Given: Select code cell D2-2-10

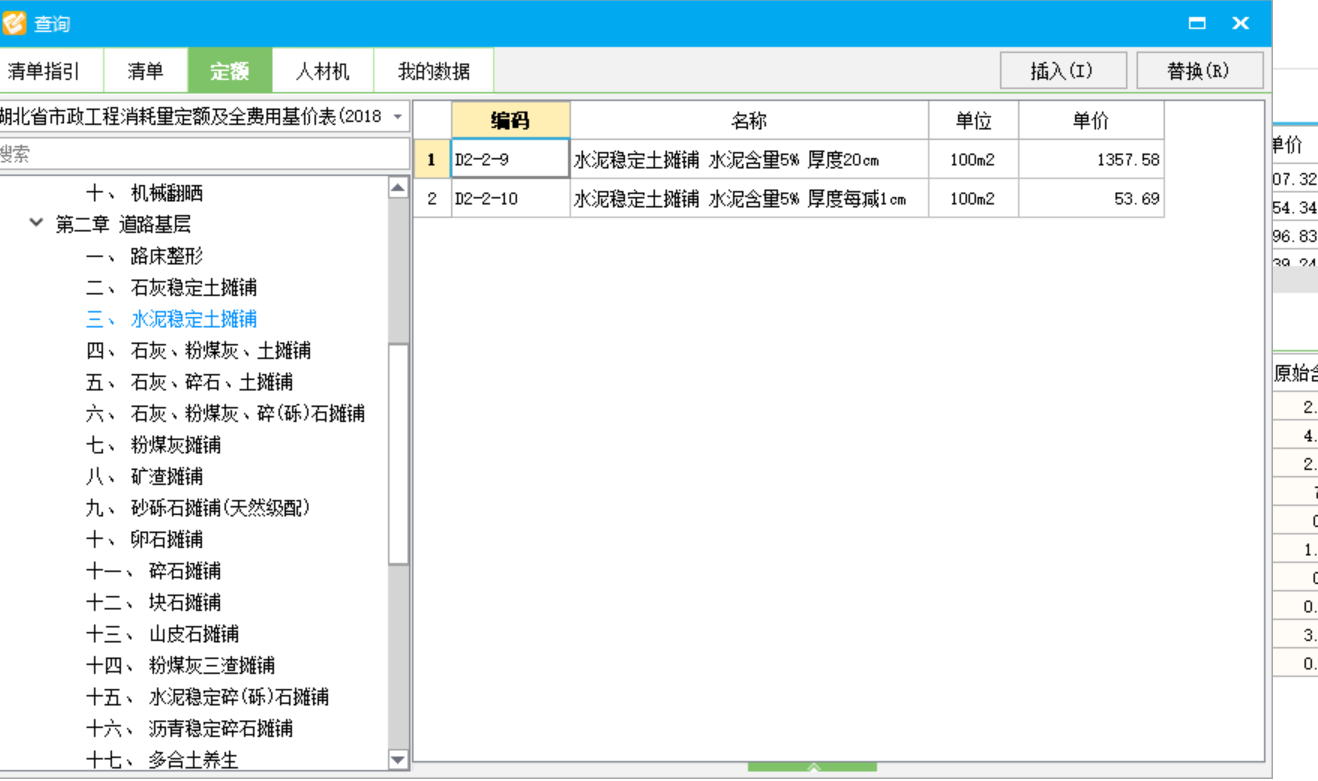Looking at the screenshot, I should click(x=510, y=198).
